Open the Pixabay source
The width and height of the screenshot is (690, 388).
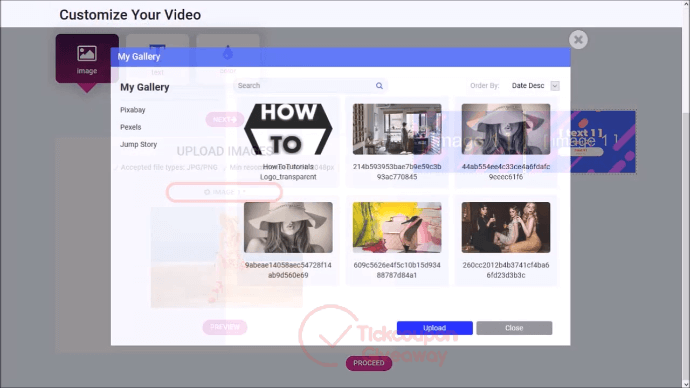[x=132, y=110]
